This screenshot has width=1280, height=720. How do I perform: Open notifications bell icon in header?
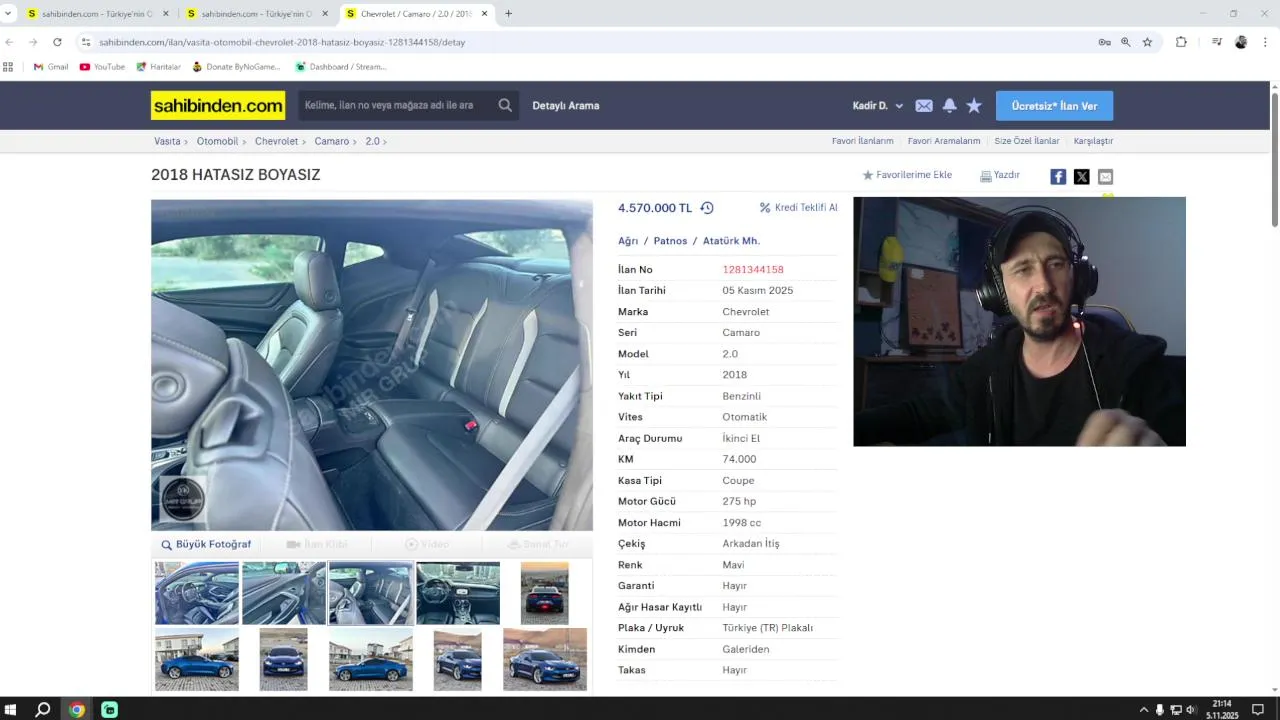pyautogui.click(x=949, y=105)
